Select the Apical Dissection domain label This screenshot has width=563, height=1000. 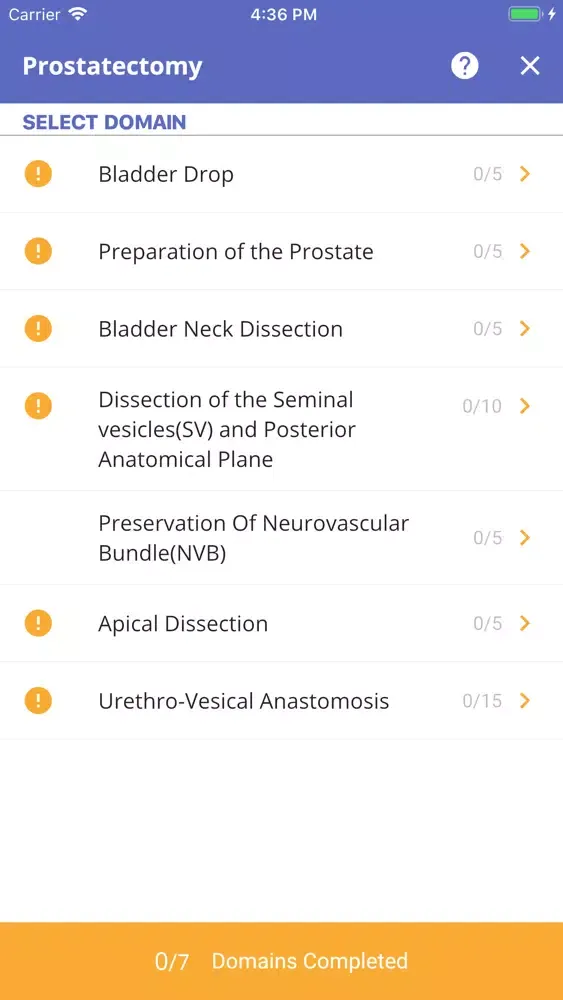(183, 624)
